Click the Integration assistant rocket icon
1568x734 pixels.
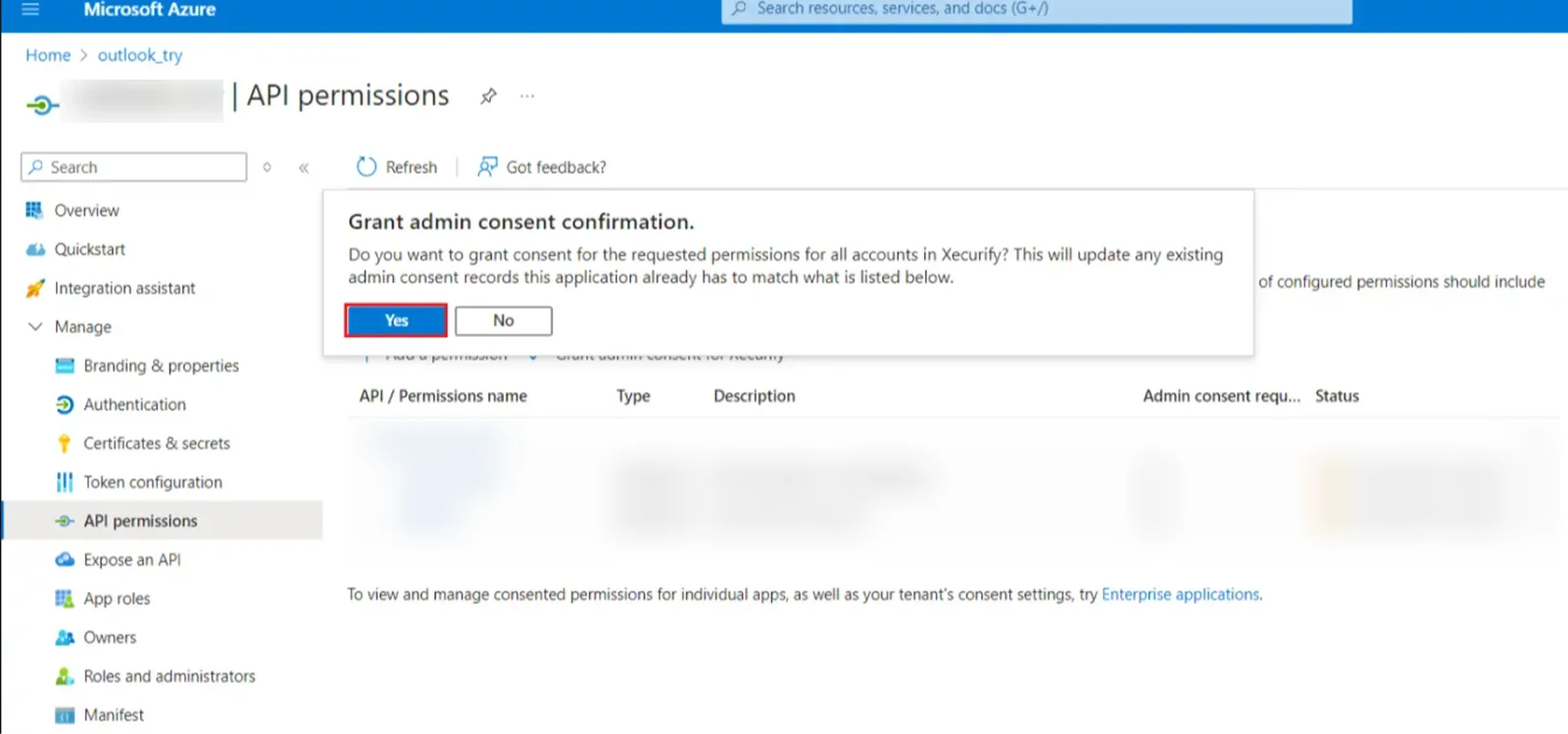tap(35, 288)
